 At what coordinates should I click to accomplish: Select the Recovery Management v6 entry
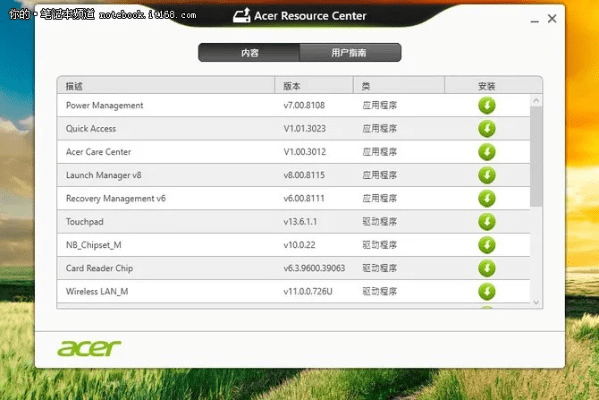tap(116, 199)
